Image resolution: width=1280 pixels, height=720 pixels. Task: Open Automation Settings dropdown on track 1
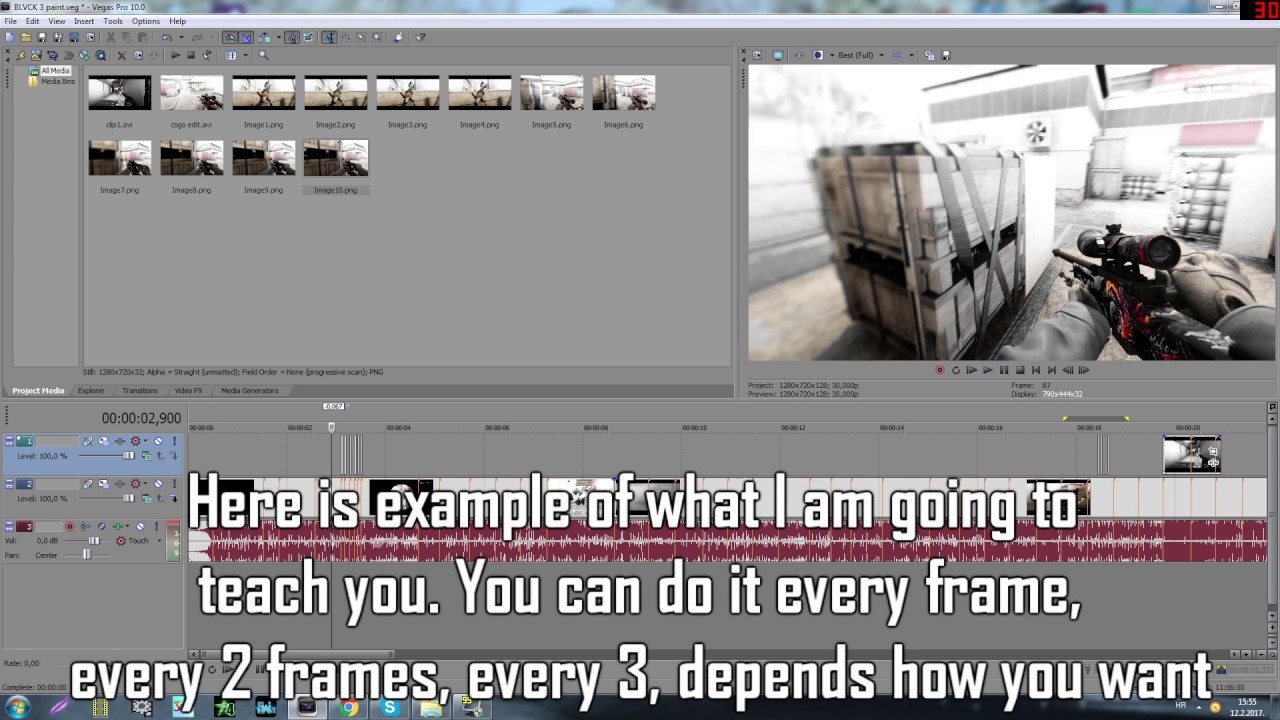145,441
